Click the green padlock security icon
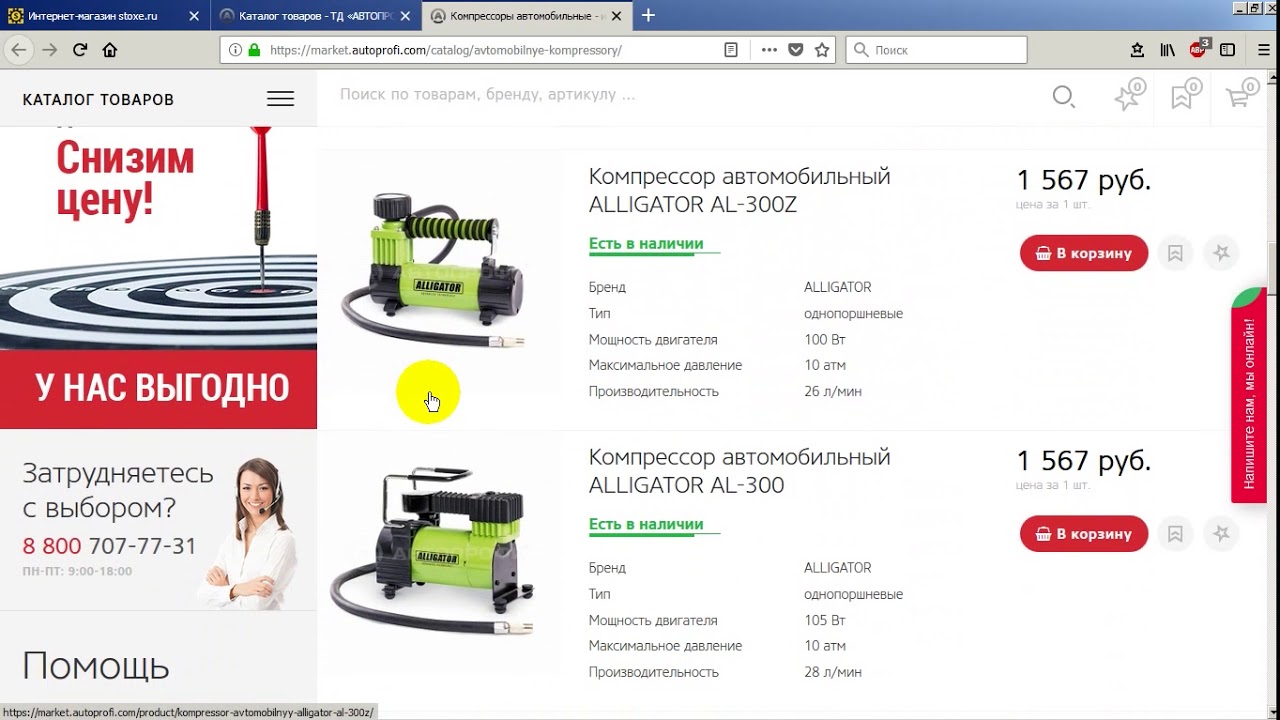1280x720 pixels. pos(254,50)
